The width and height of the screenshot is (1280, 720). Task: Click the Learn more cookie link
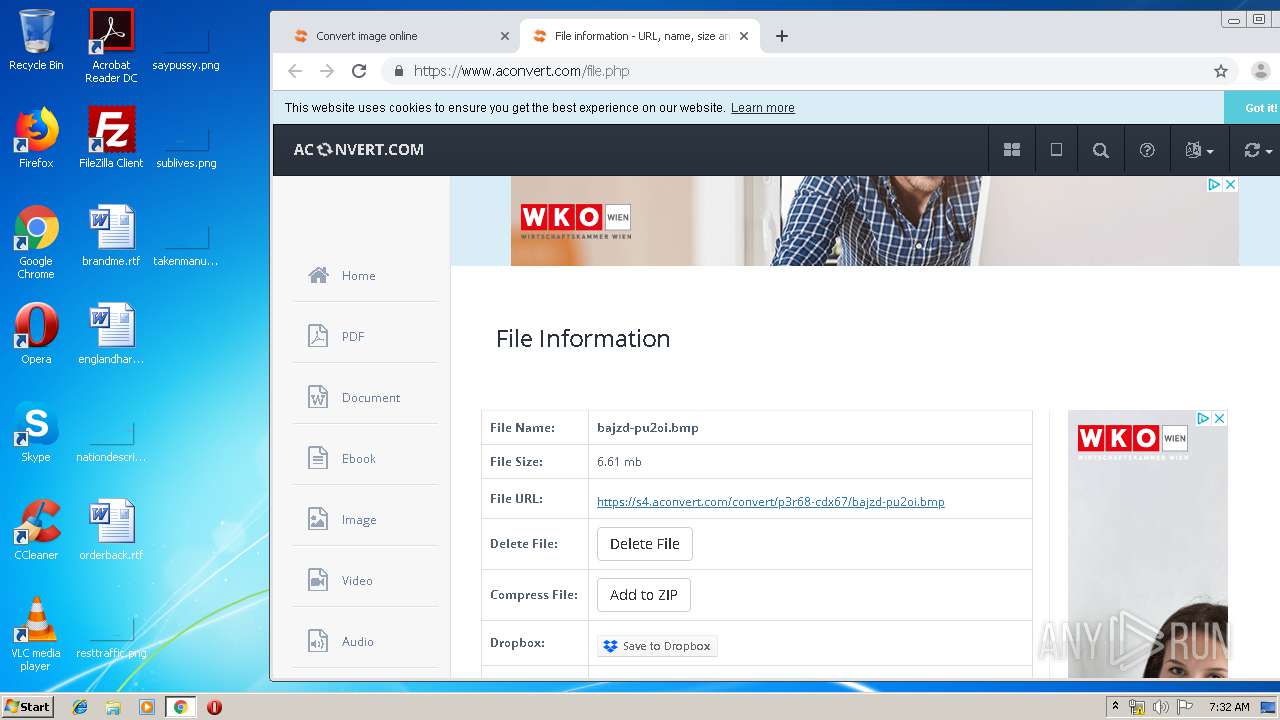(x=763, y=108)
